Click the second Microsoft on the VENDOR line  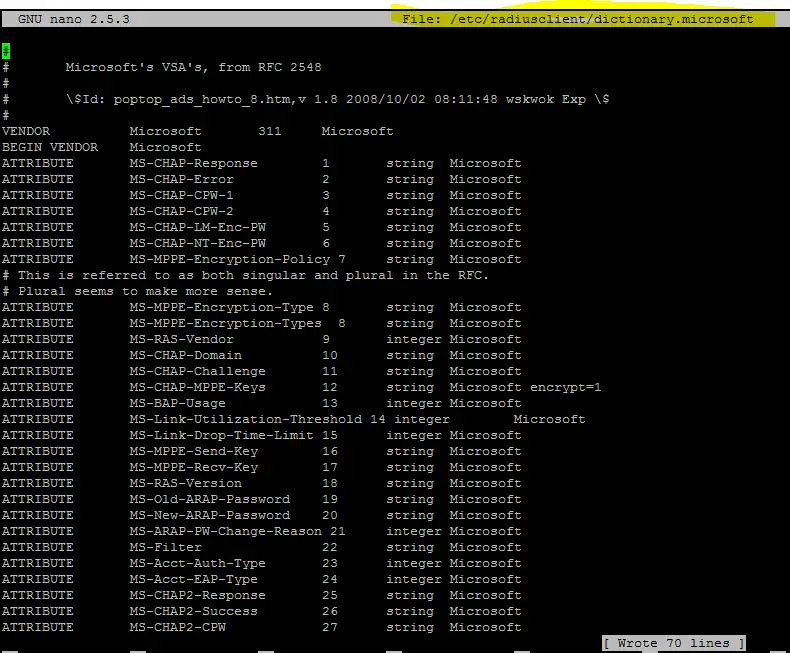point(358,131)
